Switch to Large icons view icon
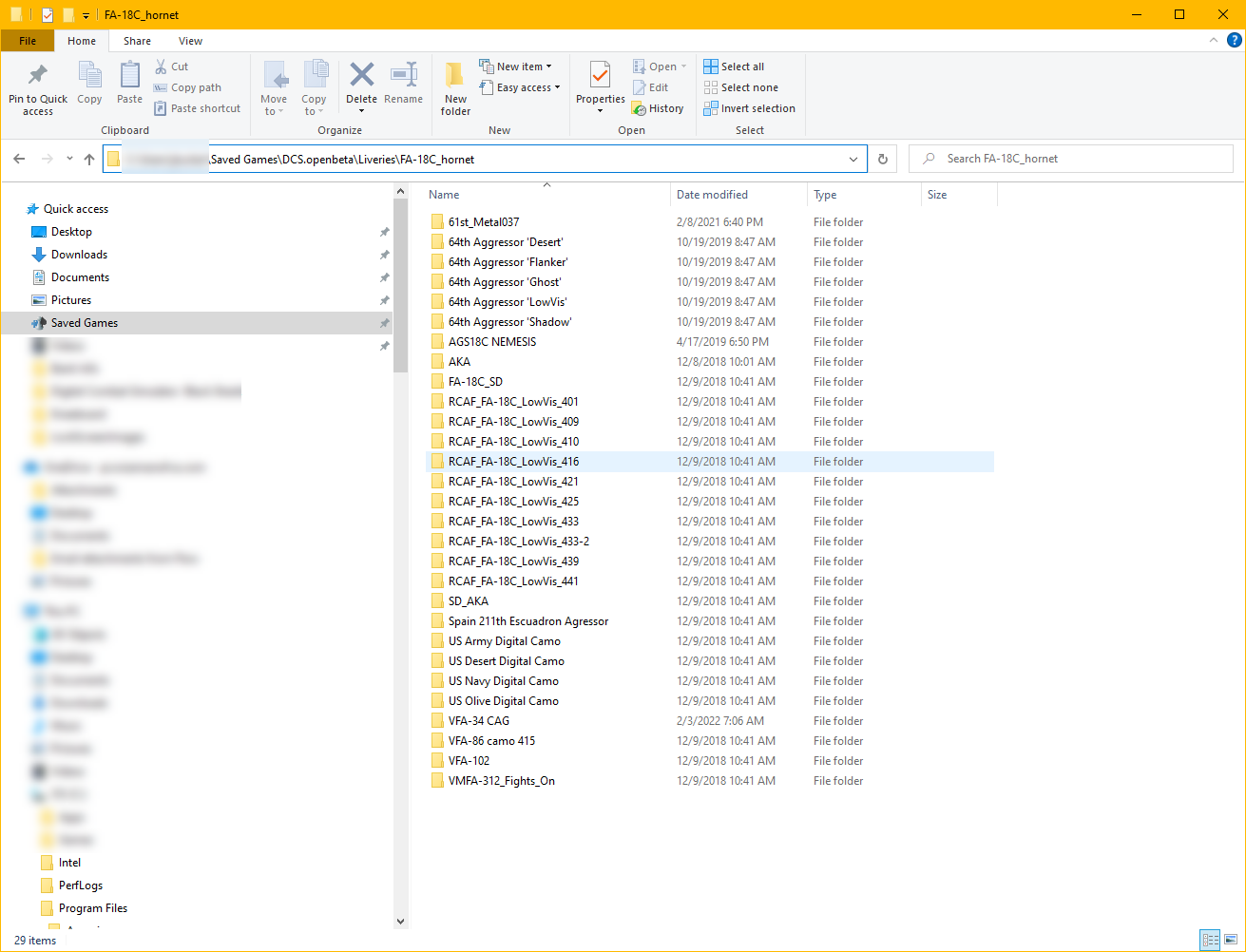Viewport: 1246px width, 952px height. pos(1231,941)
